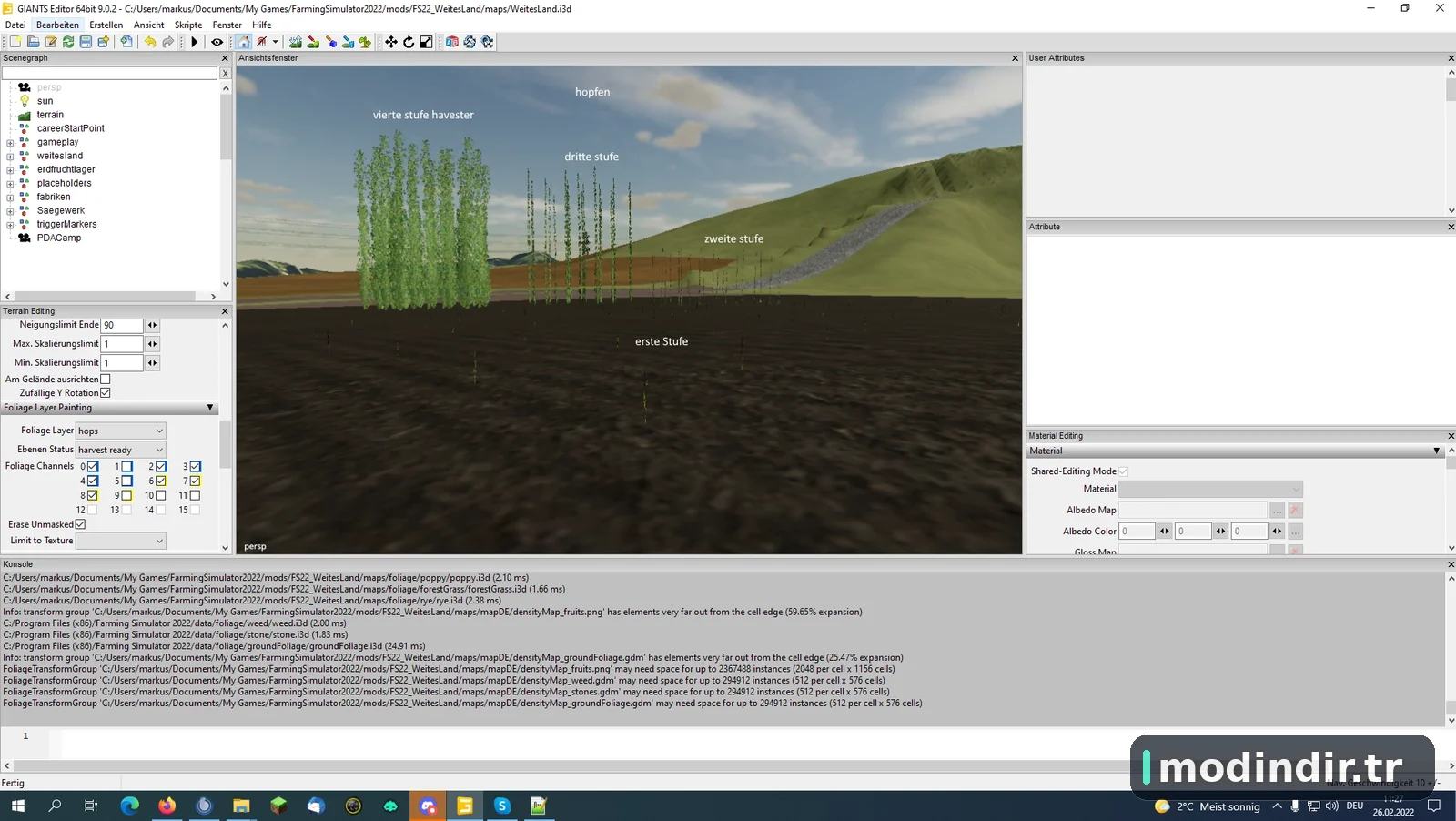
Task: Toggle Foliage Channel 2 checkbox
Action: pos(161,466)
